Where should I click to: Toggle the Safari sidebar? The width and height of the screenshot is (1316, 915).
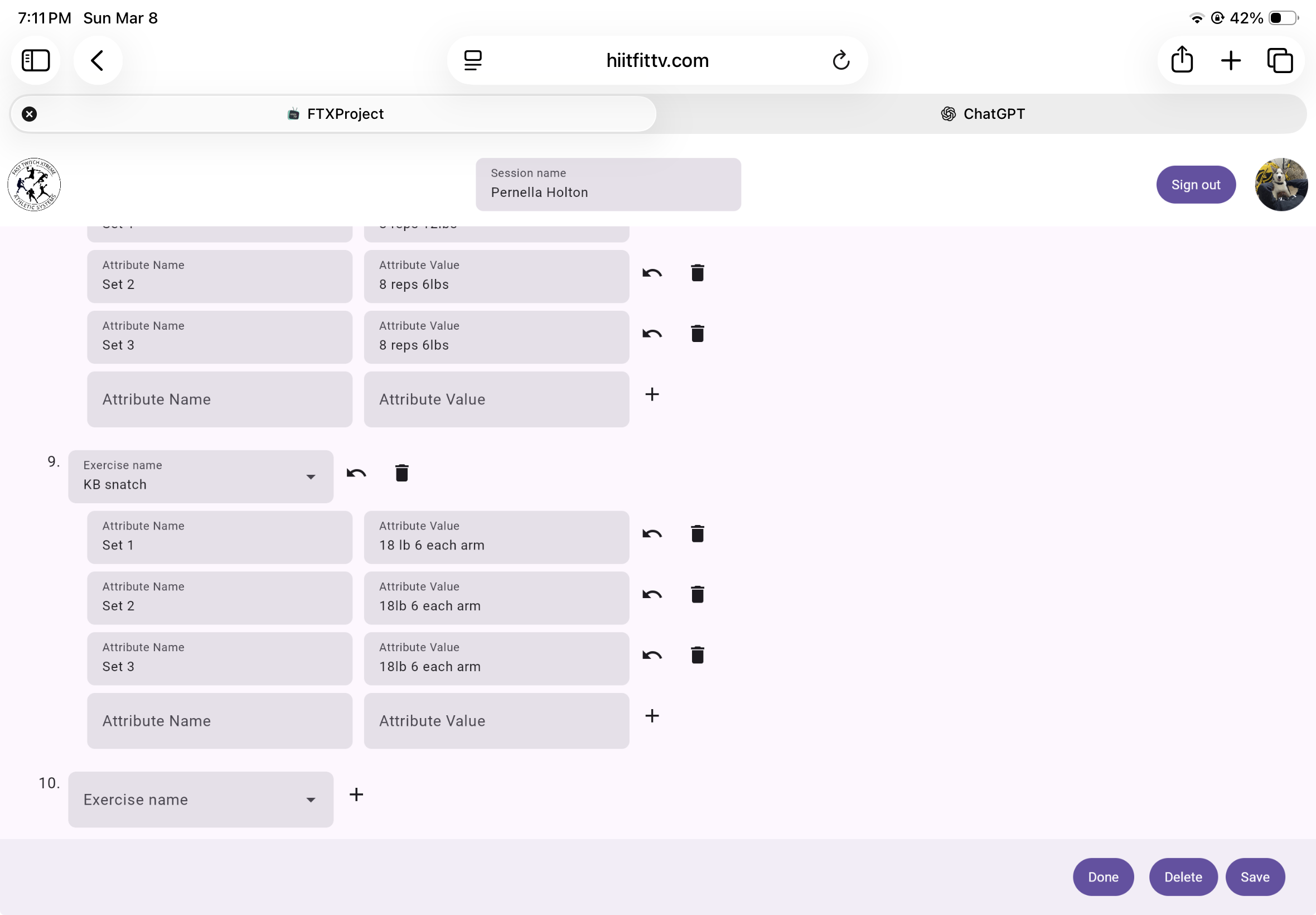(x=36, y=60)
